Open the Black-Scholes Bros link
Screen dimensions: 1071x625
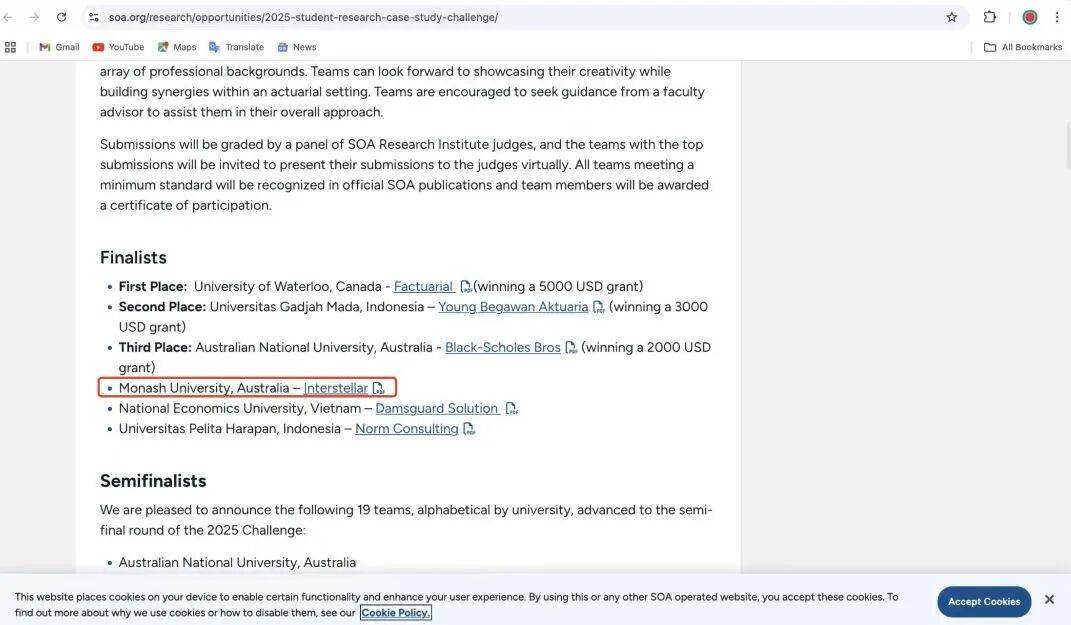[x=503, y=348]
